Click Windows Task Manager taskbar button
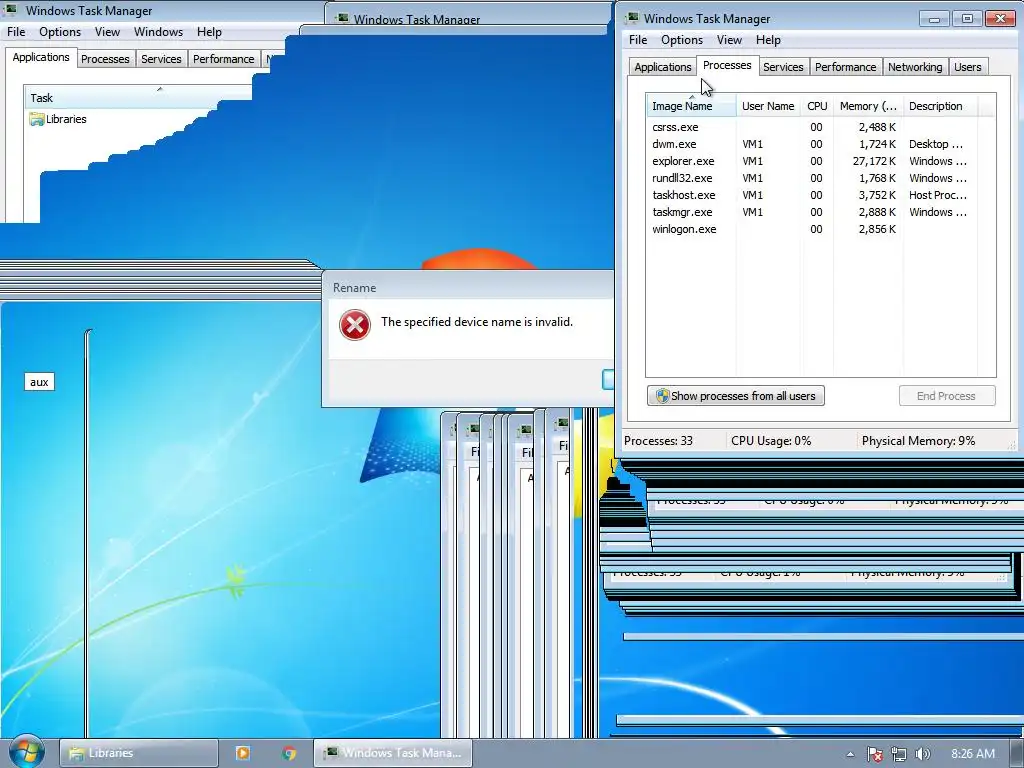Viewport: 1024px width, 768px height. [x=393, y=753]
